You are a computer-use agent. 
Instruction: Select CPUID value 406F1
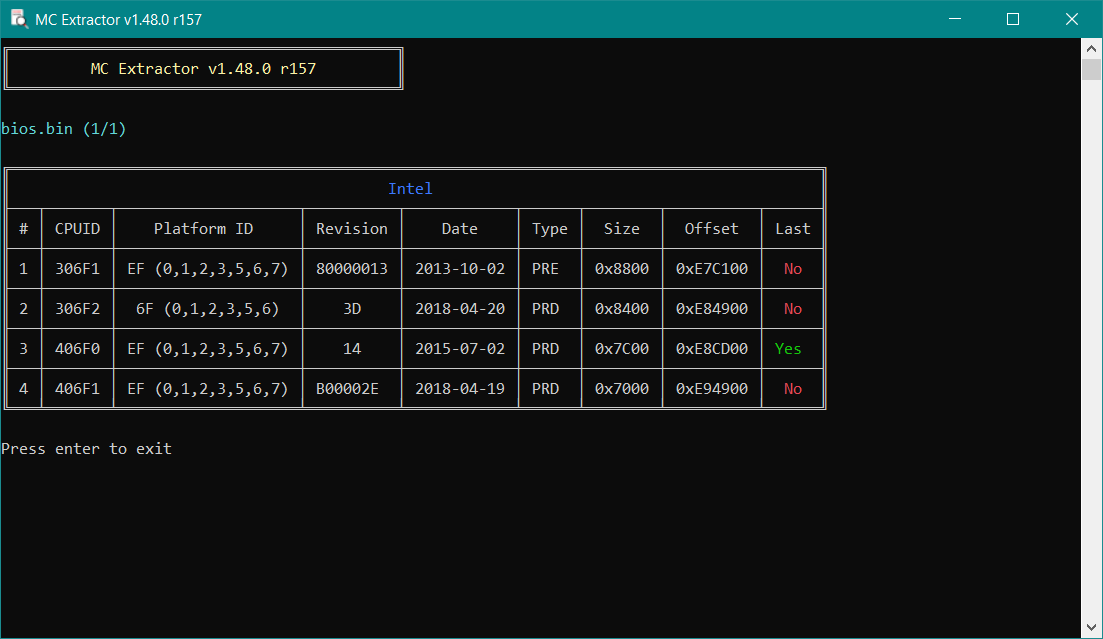pyautogui.click(x=77, y=389)
